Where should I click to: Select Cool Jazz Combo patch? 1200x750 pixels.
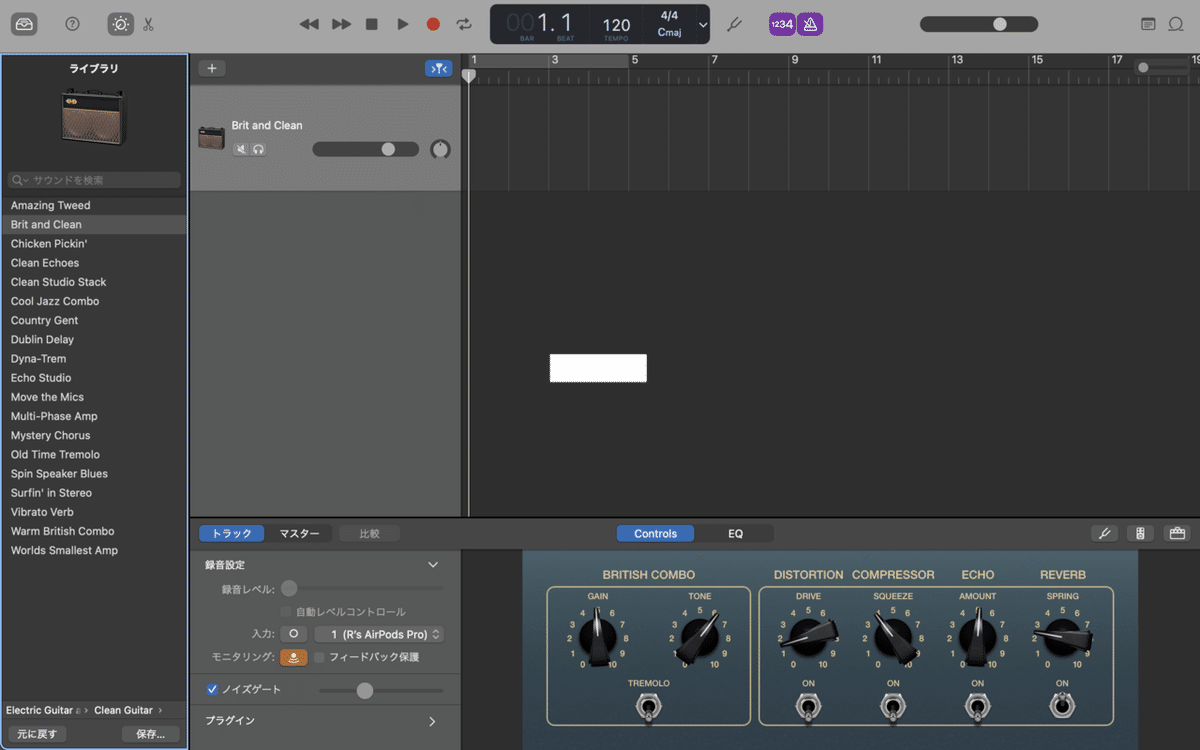(x=94, y=301)
